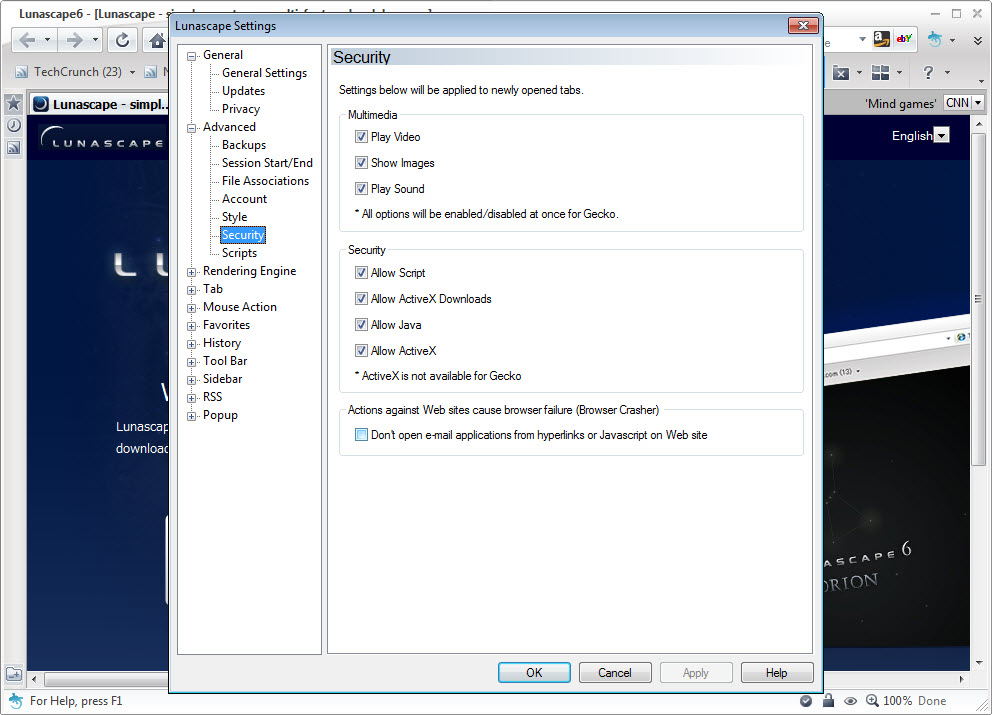Screen dimensions: 992x715
Task: Open the Home page icon
Action: tap(157, 40)
